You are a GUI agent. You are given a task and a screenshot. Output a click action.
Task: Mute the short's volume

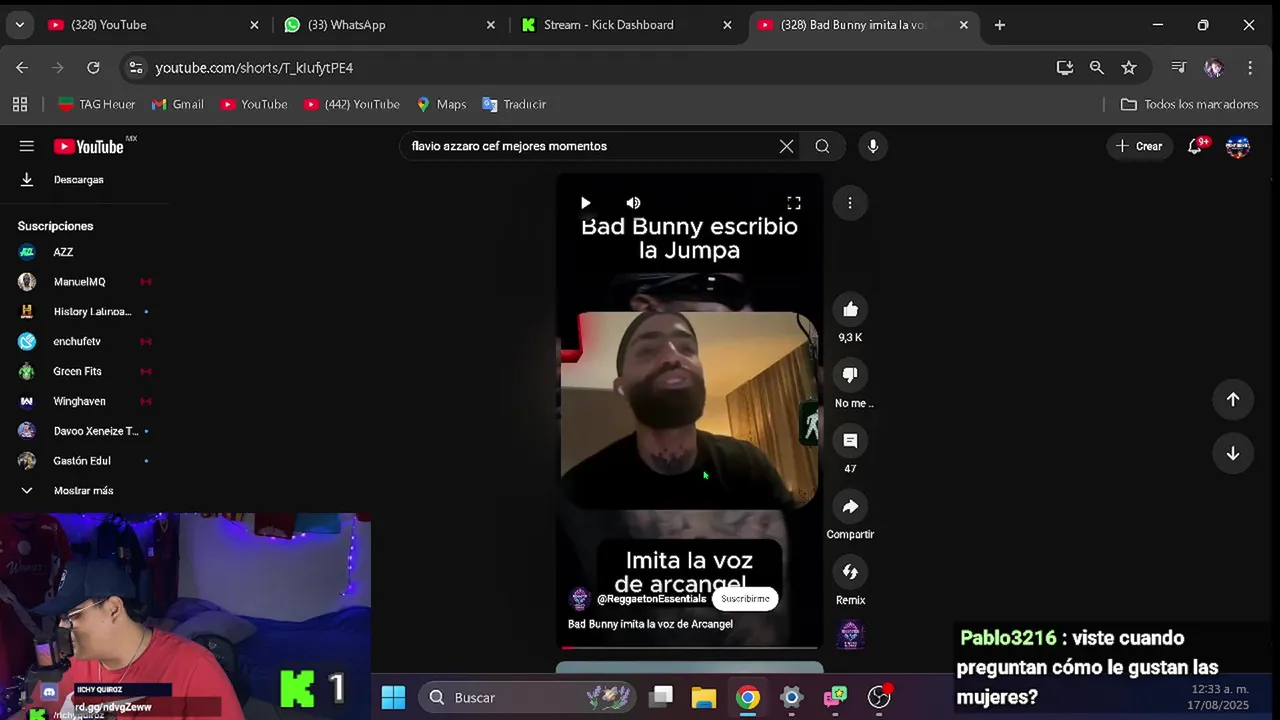(633, 203)
